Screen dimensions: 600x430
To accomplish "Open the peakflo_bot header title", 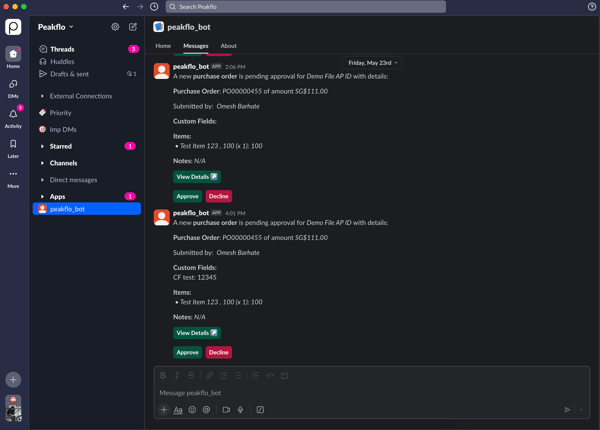I will coord(189,27).
